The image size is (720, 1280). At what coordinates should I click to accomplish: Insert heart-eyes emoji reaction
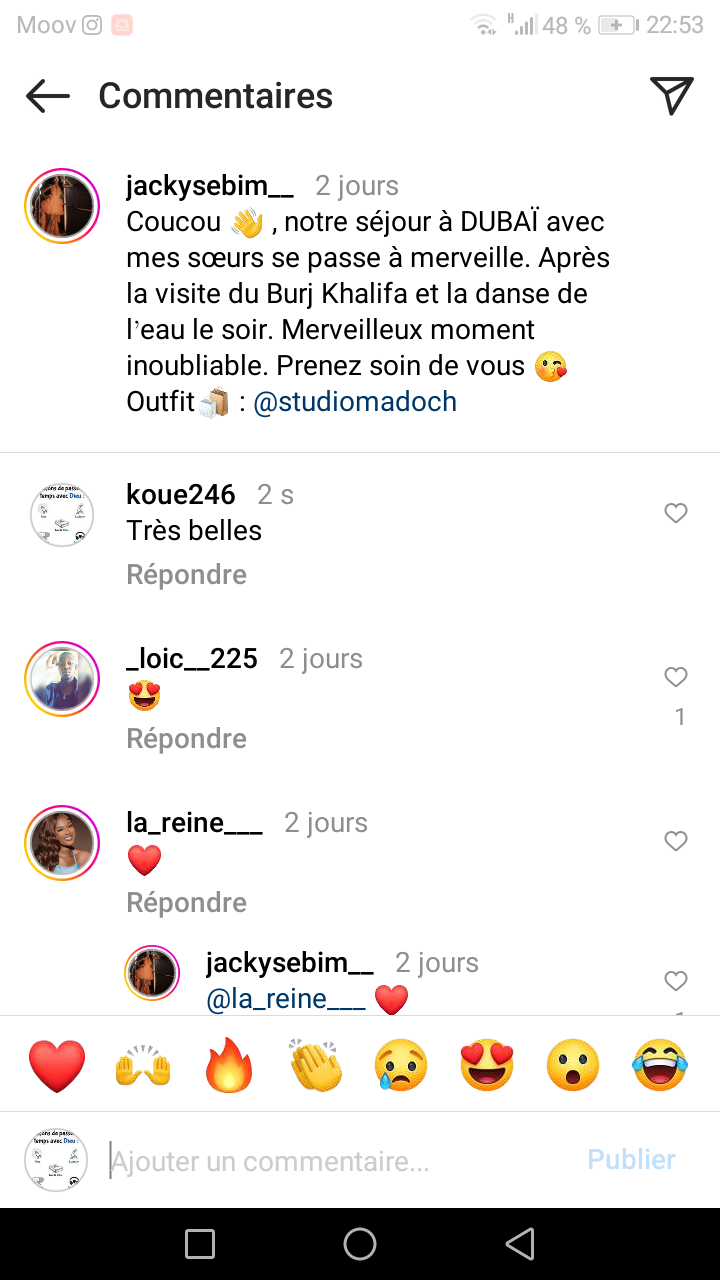[x=487, y=1066]
